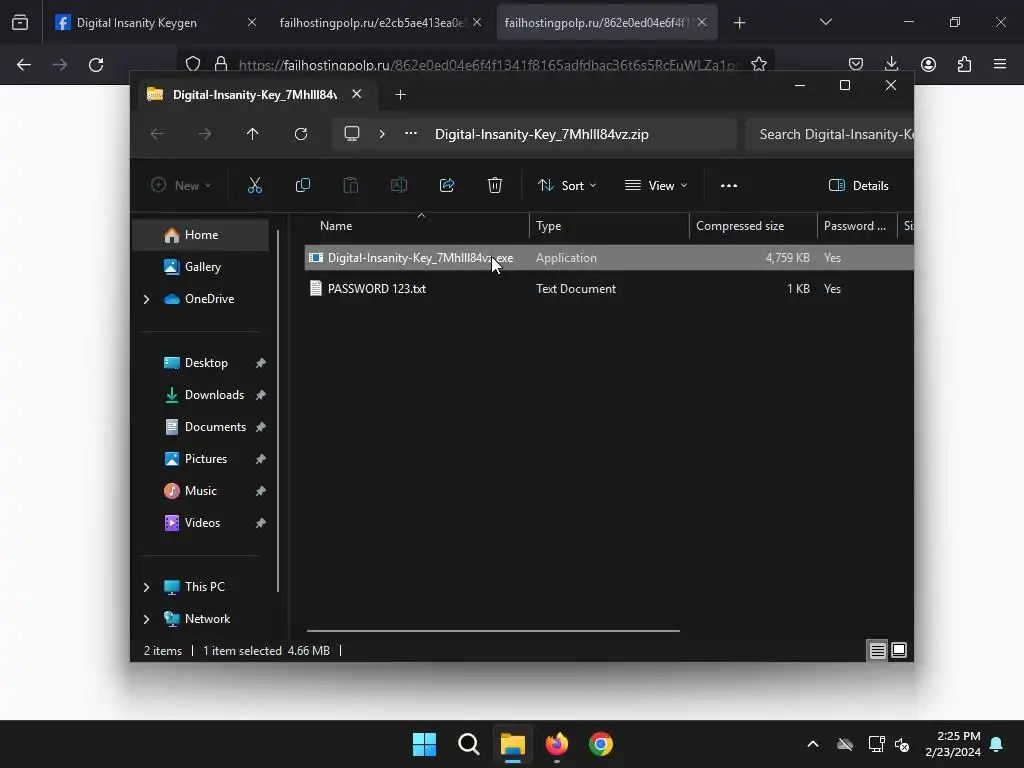Bookmark this page with Firefox star icon

coord(758,64)
